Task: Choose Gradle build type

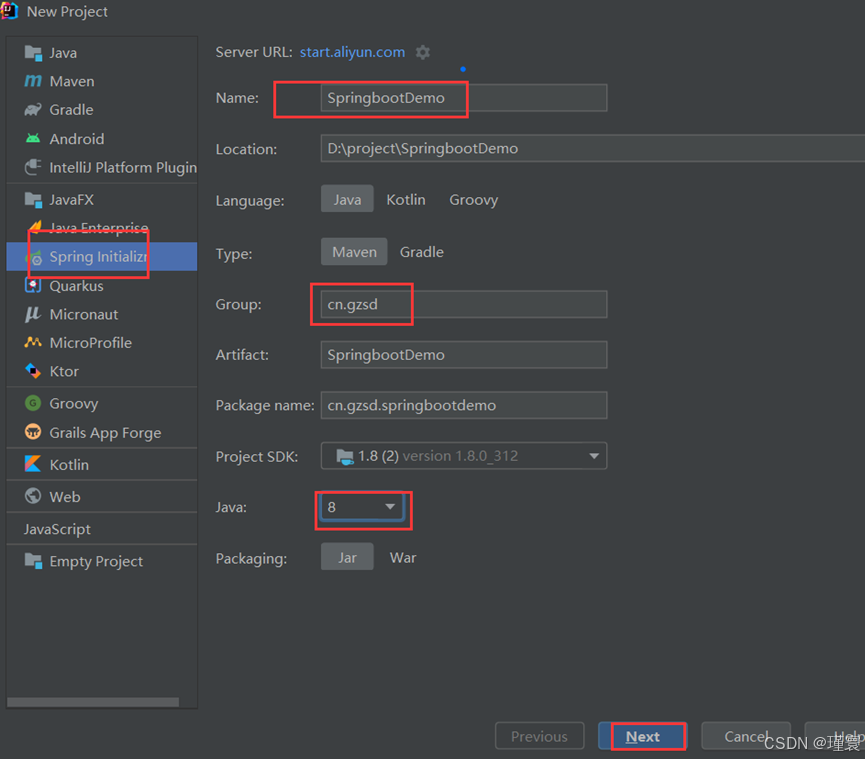Action: [x=421, y=252]
